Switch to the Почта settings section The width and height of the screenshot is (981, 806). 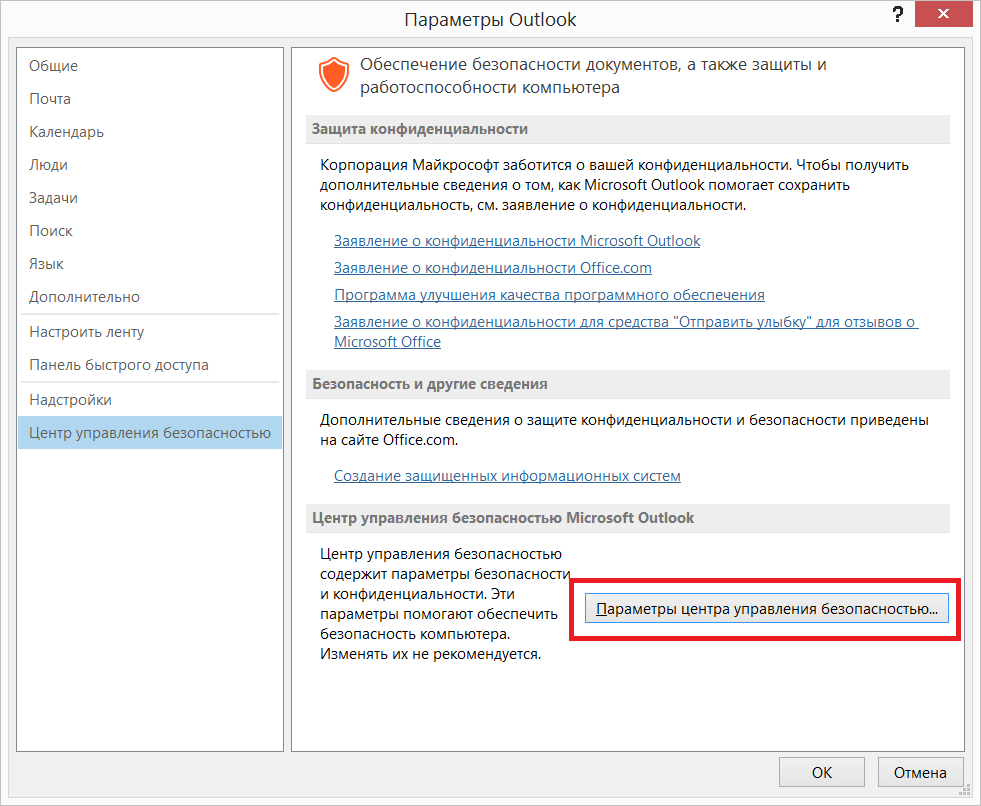point(50,98)
